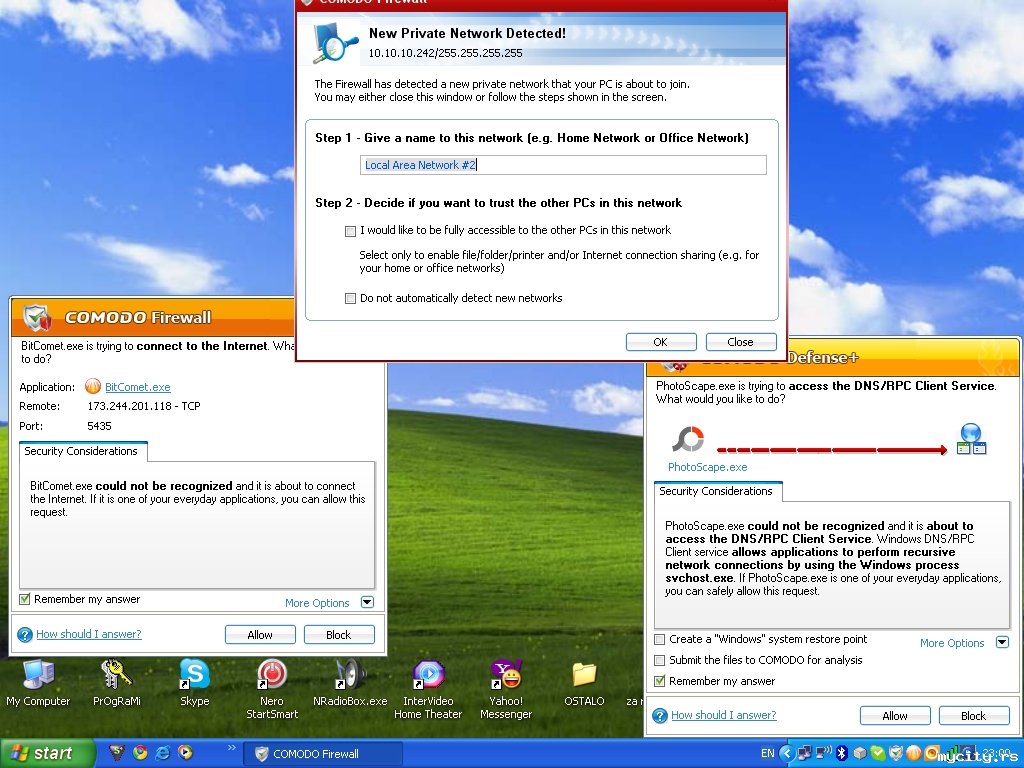This screenshot has width=1024, height=768.
Task: Open NRadioBox.exe desktop shortcut
Action: coord(350,683)
